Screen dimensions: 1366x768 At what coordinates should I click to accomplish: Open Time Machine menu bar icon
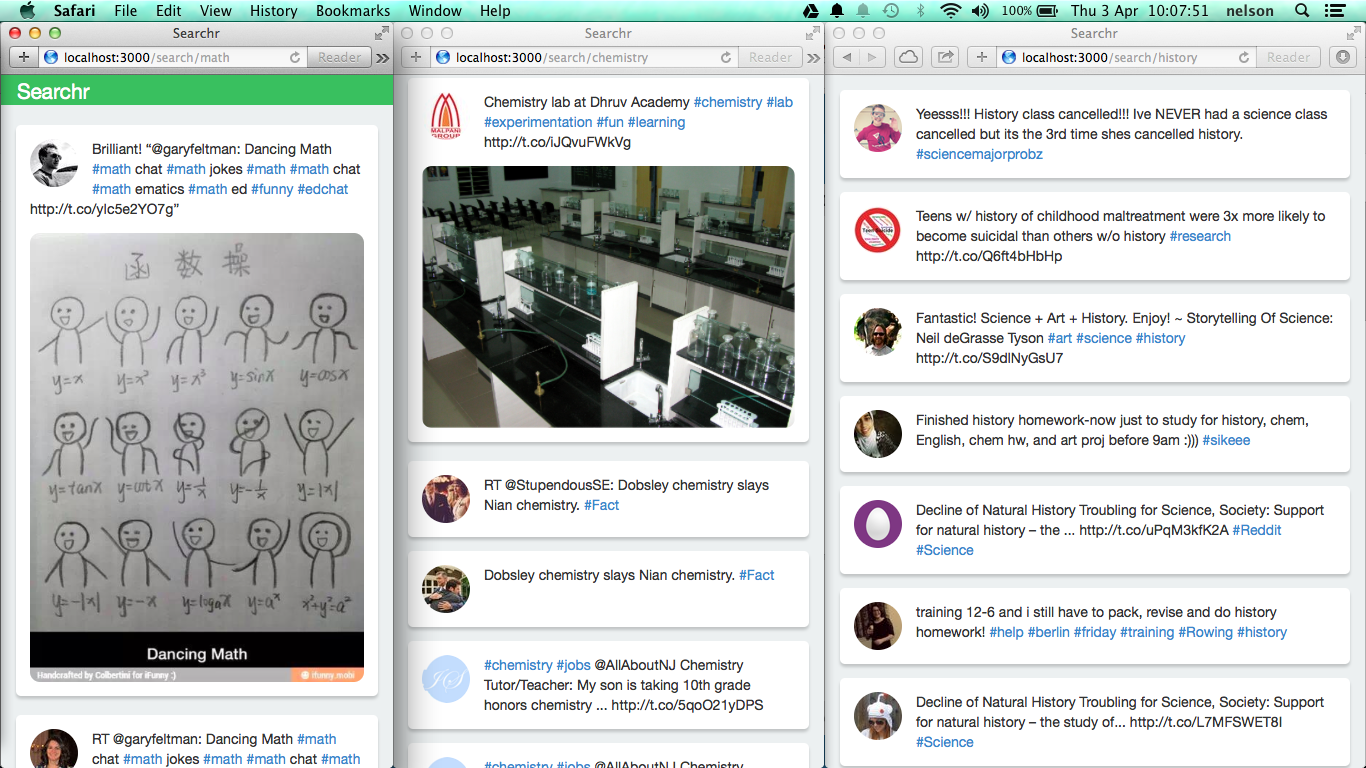tap(890, 11)
